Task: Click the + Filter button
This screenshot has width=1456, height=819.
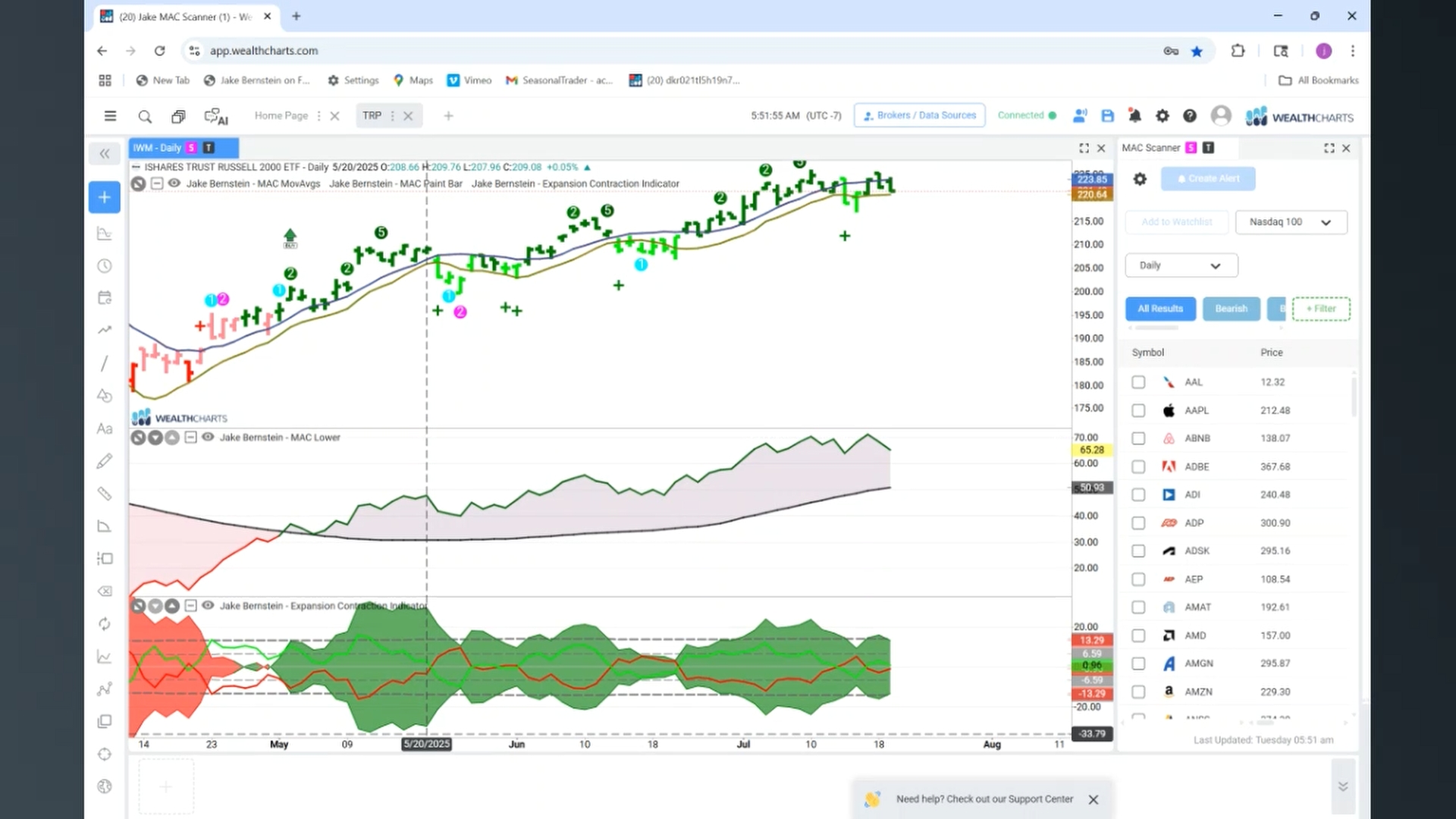Action: tap(1321, 309)
